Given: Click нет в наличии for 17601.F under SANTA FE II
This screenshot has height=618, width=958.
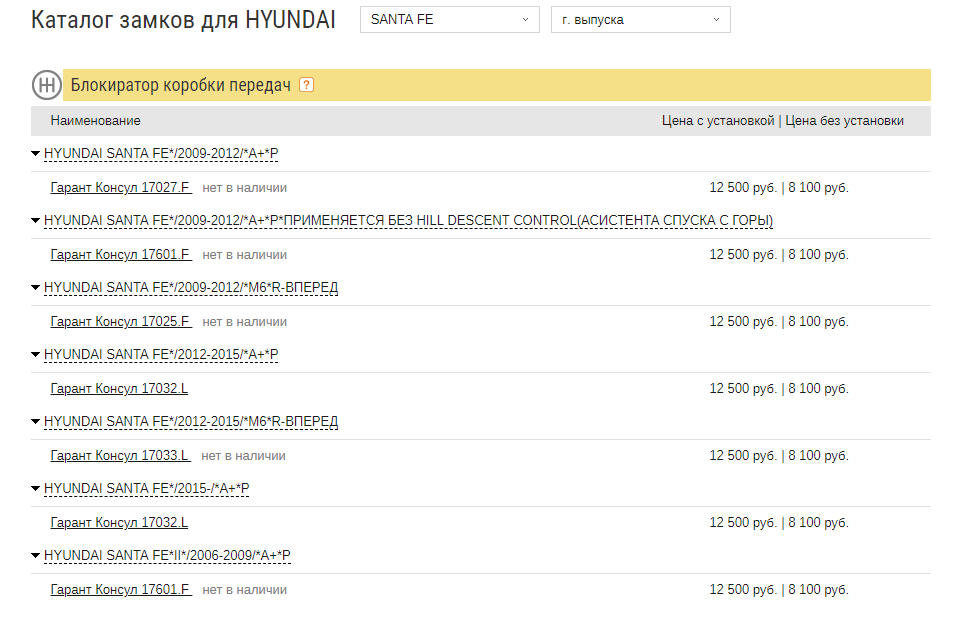Looking at the screenshot, I should (244, 591).
